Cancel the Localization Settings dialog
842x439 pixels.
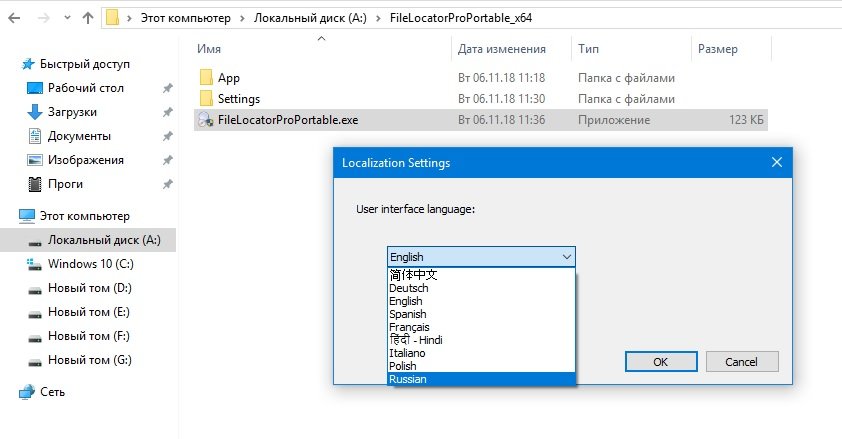tap(742, 362)
